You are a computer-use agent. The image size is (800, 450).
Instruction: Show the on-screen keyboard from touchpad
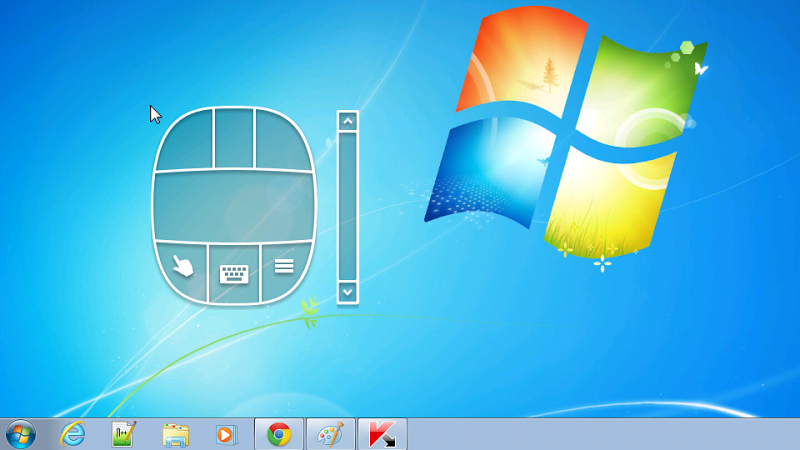[x=234, y=272]
